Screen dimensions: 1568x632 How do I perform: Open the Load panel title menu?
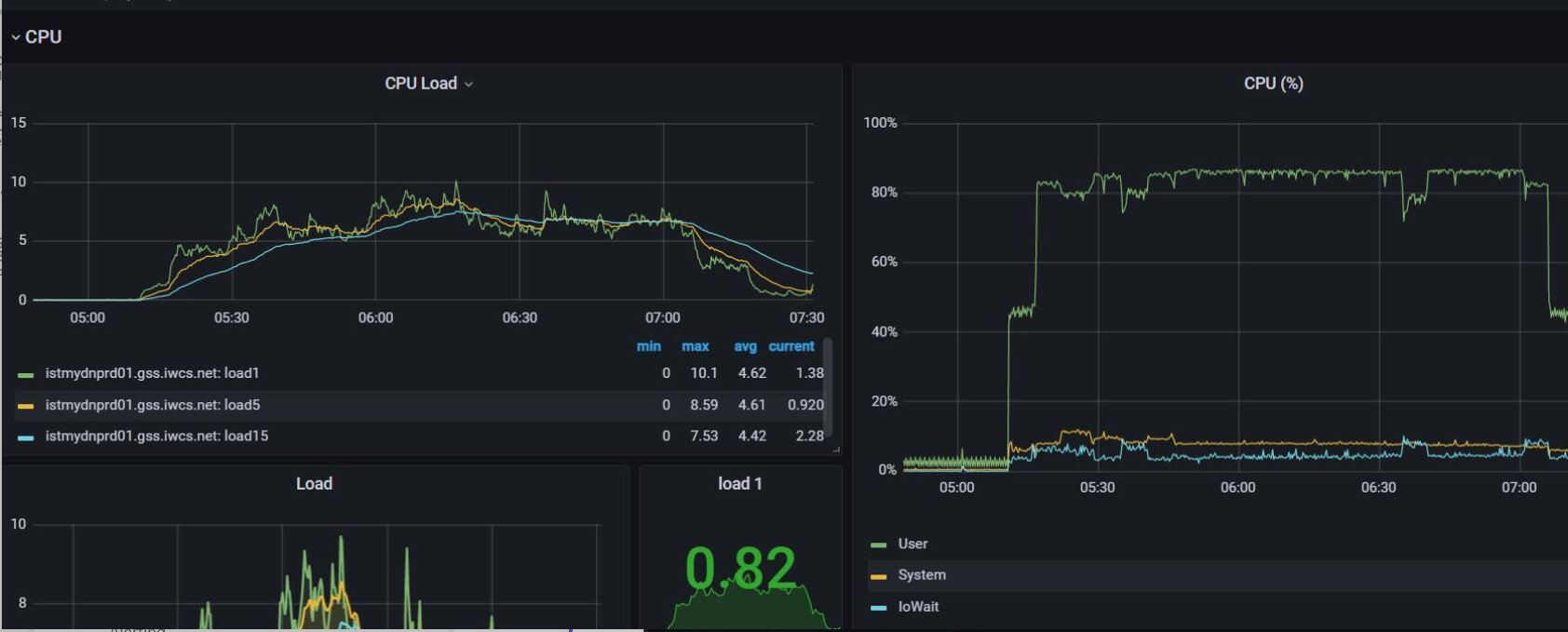pos(314,484)
